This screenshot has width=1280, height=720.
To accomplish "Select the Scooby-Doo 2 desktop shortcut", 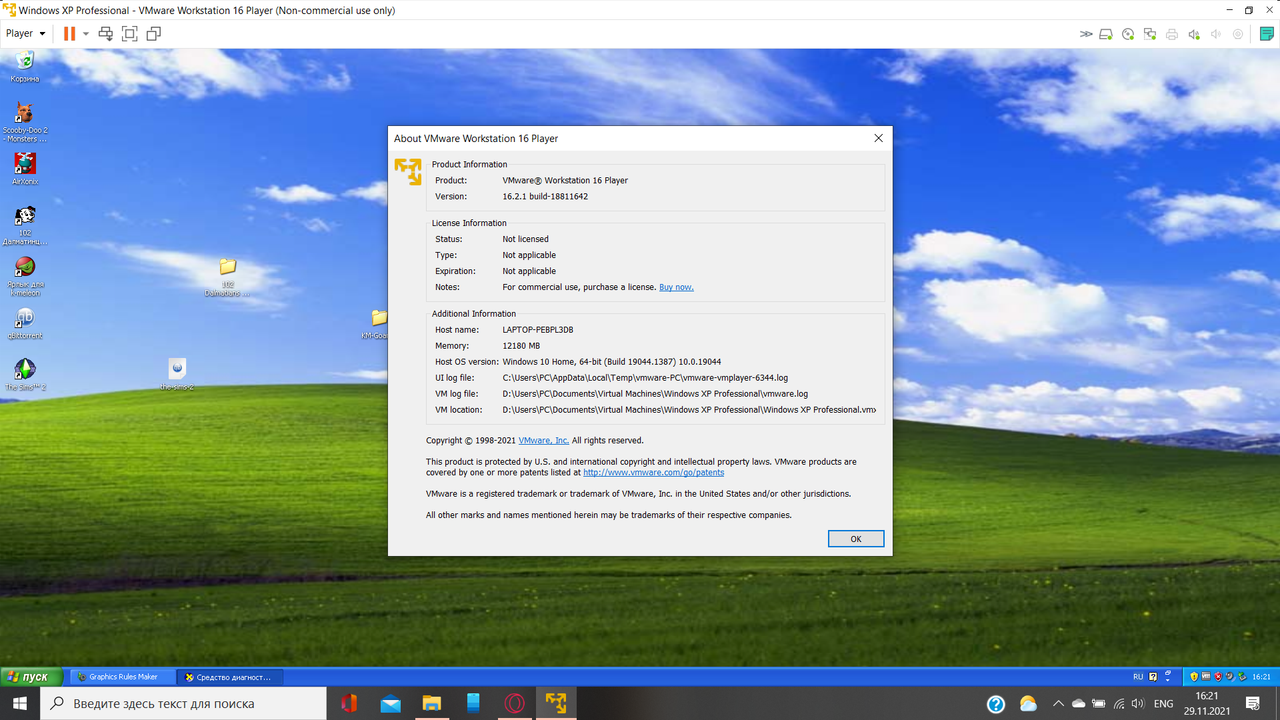I will [25, 122].
